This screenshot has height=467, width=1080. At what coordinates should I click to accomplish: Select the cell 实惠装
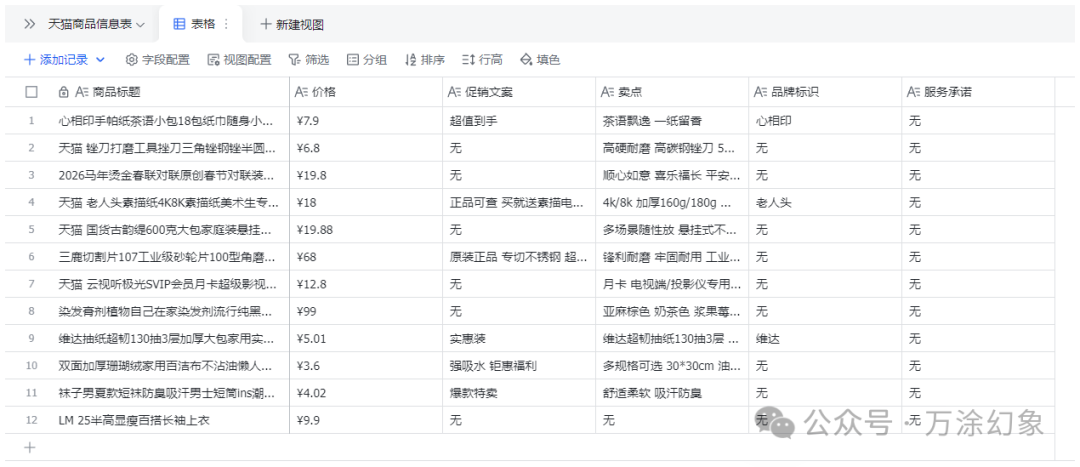tap(519, 339)
